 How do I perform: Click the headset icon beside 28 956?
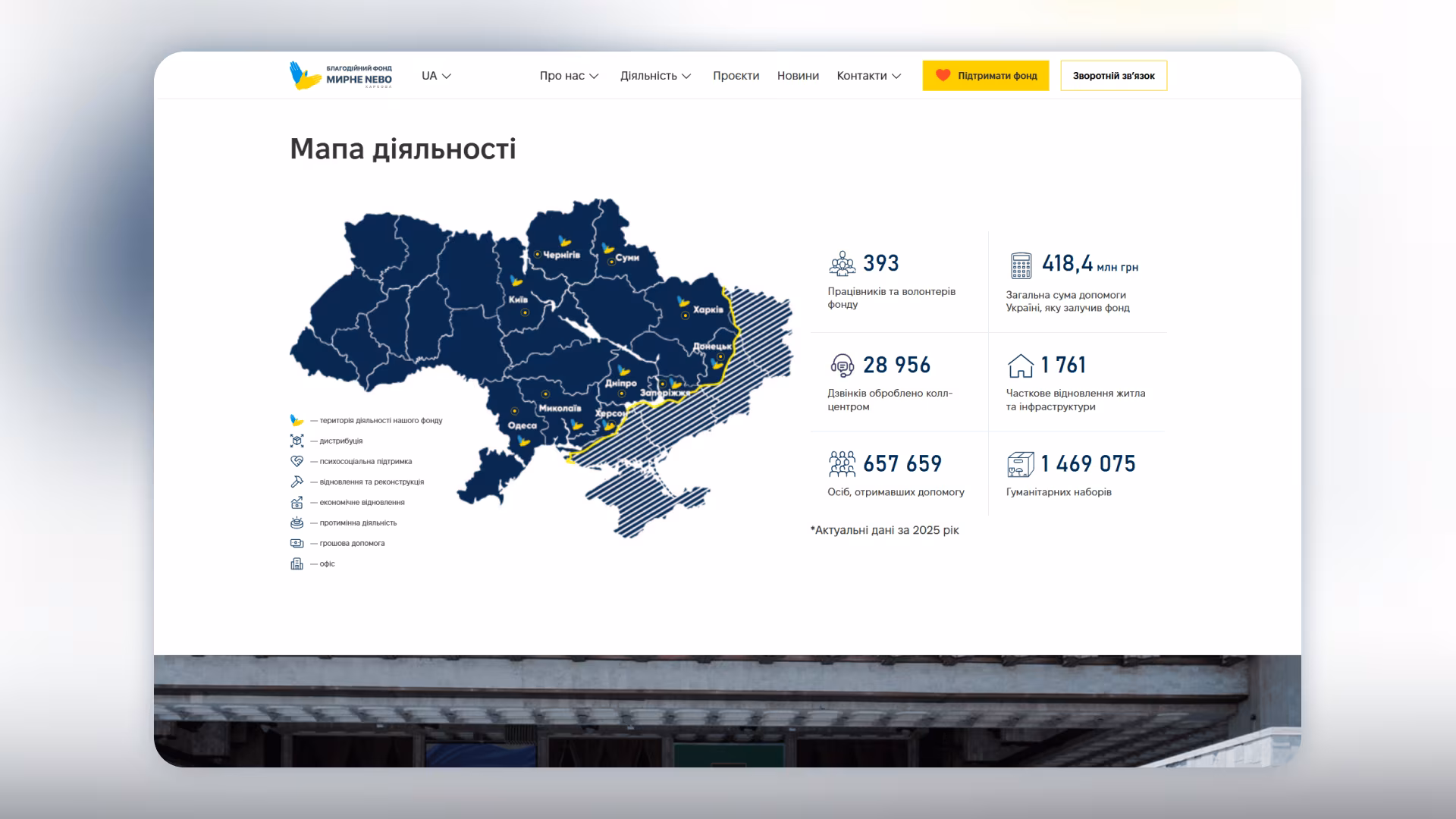coord(842,366)
